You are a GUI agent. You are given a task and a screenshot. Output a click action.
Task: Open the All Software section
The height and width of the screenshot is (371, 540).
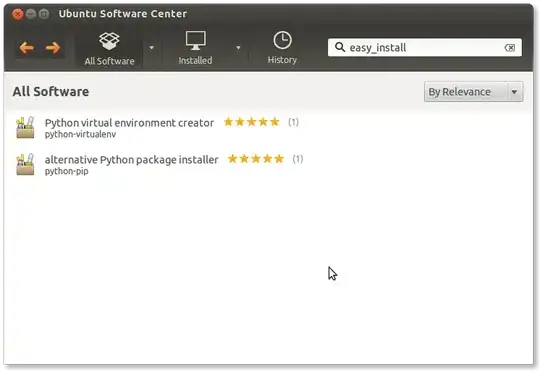click(109, 48)
